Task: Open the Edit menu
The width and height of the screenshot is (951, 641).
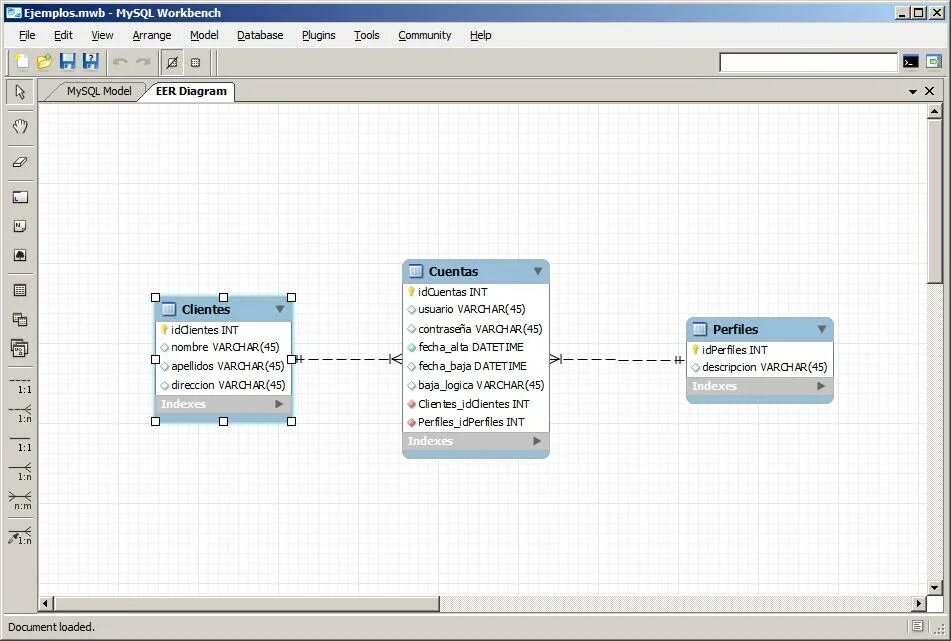Action: (63, 35)
